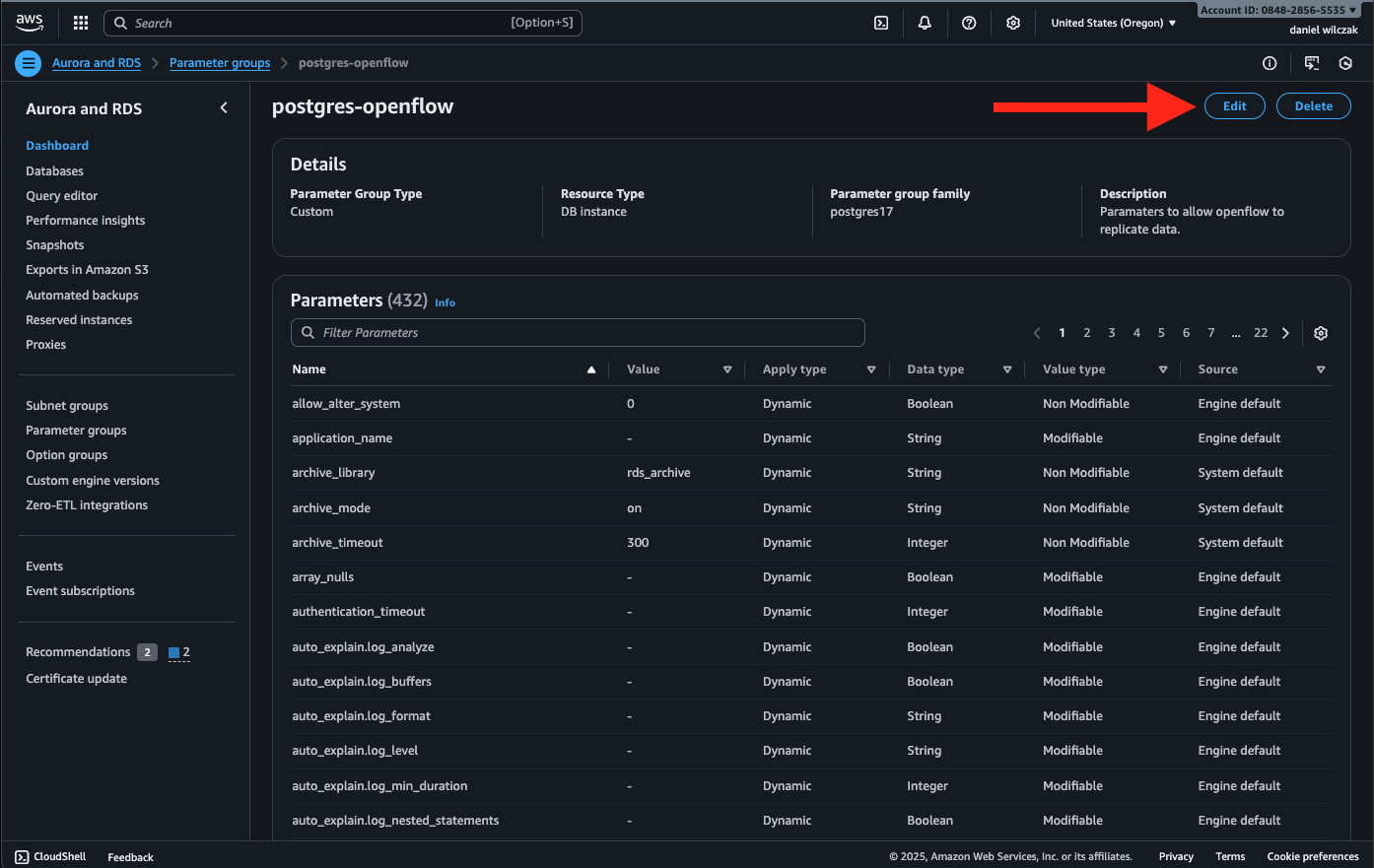This screenshot has width=1374, height=868.
Task: Open the Value column filter dropdown
Action: pos(727,369)
